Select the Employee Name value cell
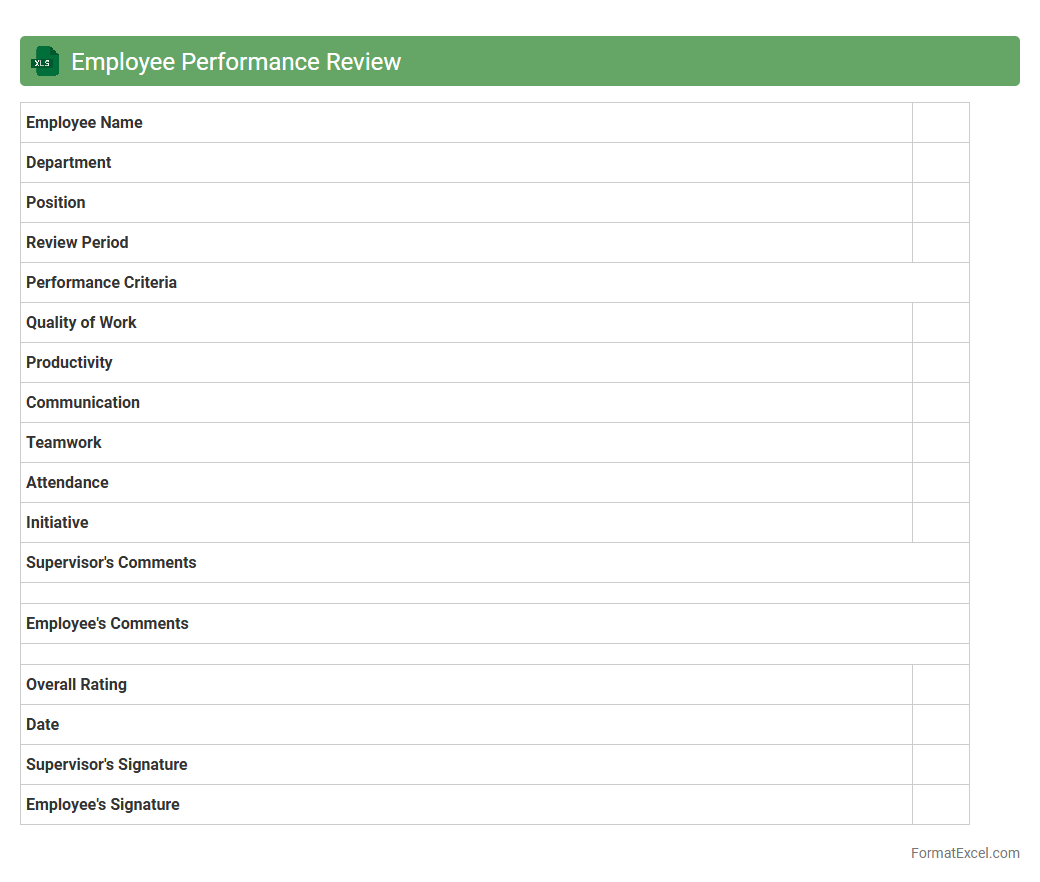This screenshot has height=882, width=1040. click(940, 123)
